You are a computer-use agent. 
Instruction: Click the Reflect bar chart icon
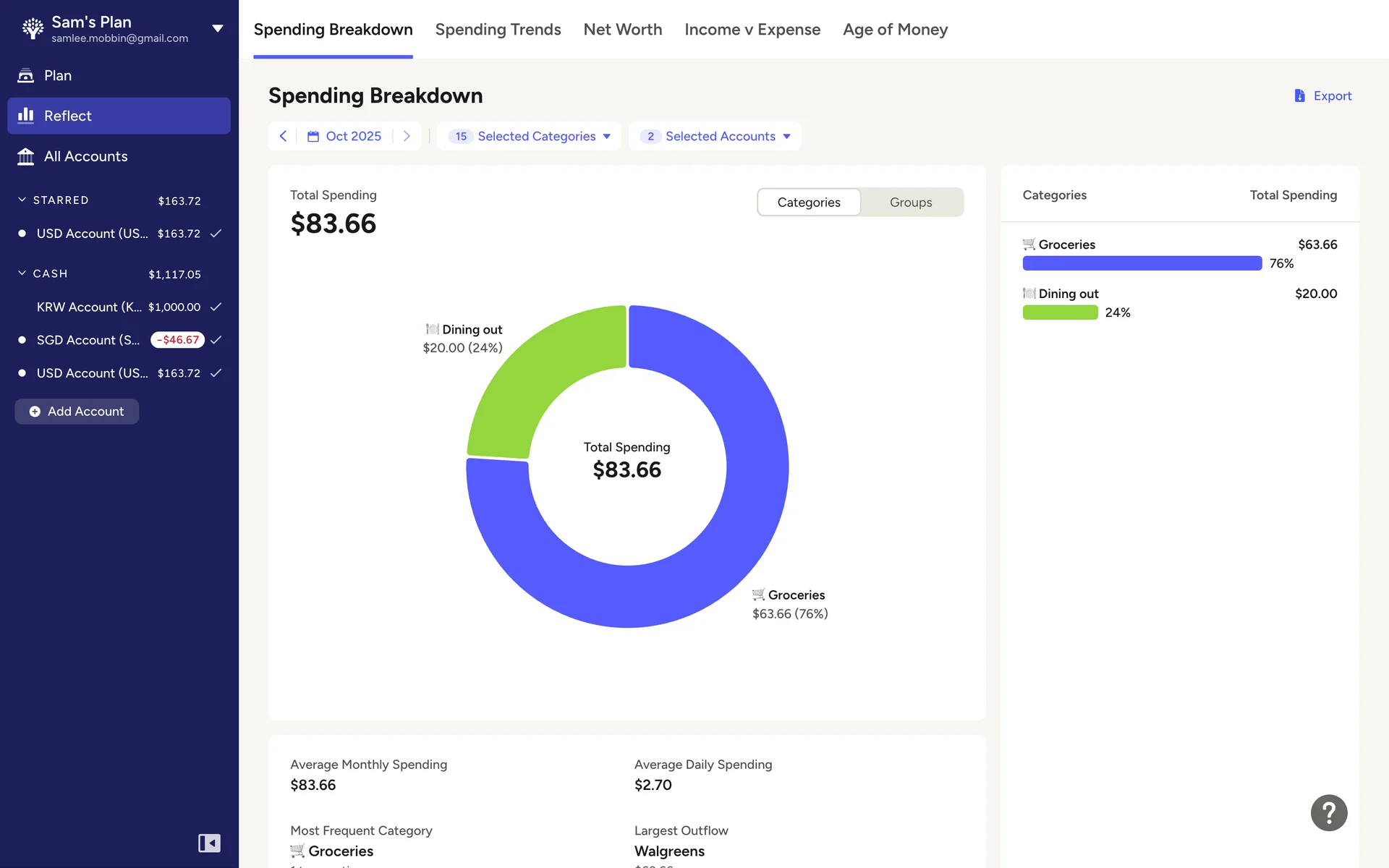point(26,116)
